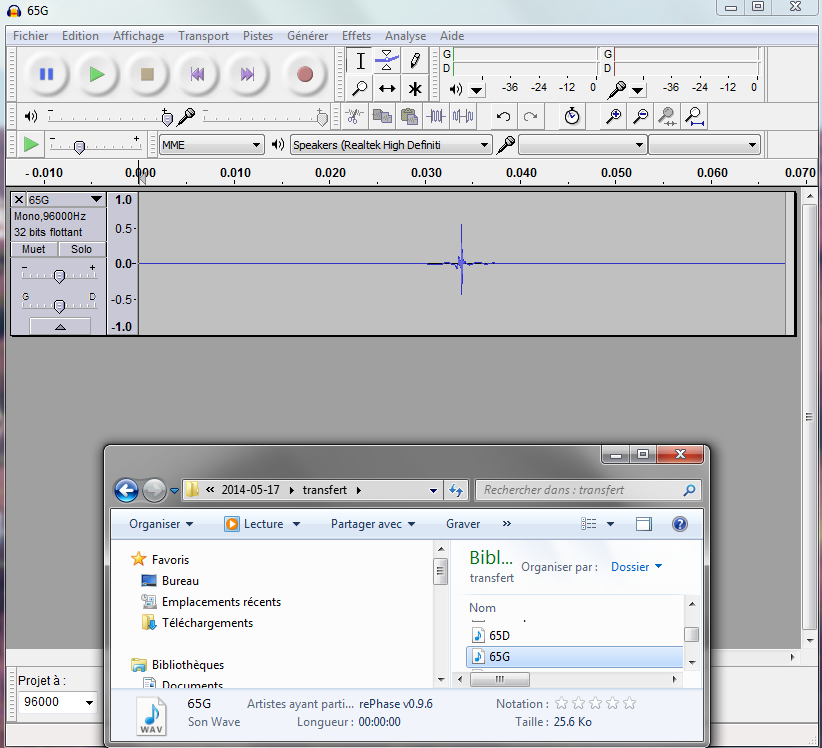Select the Multi-tool asterisk icon
This screenshot has width=822, height=748.
point(415,89)
